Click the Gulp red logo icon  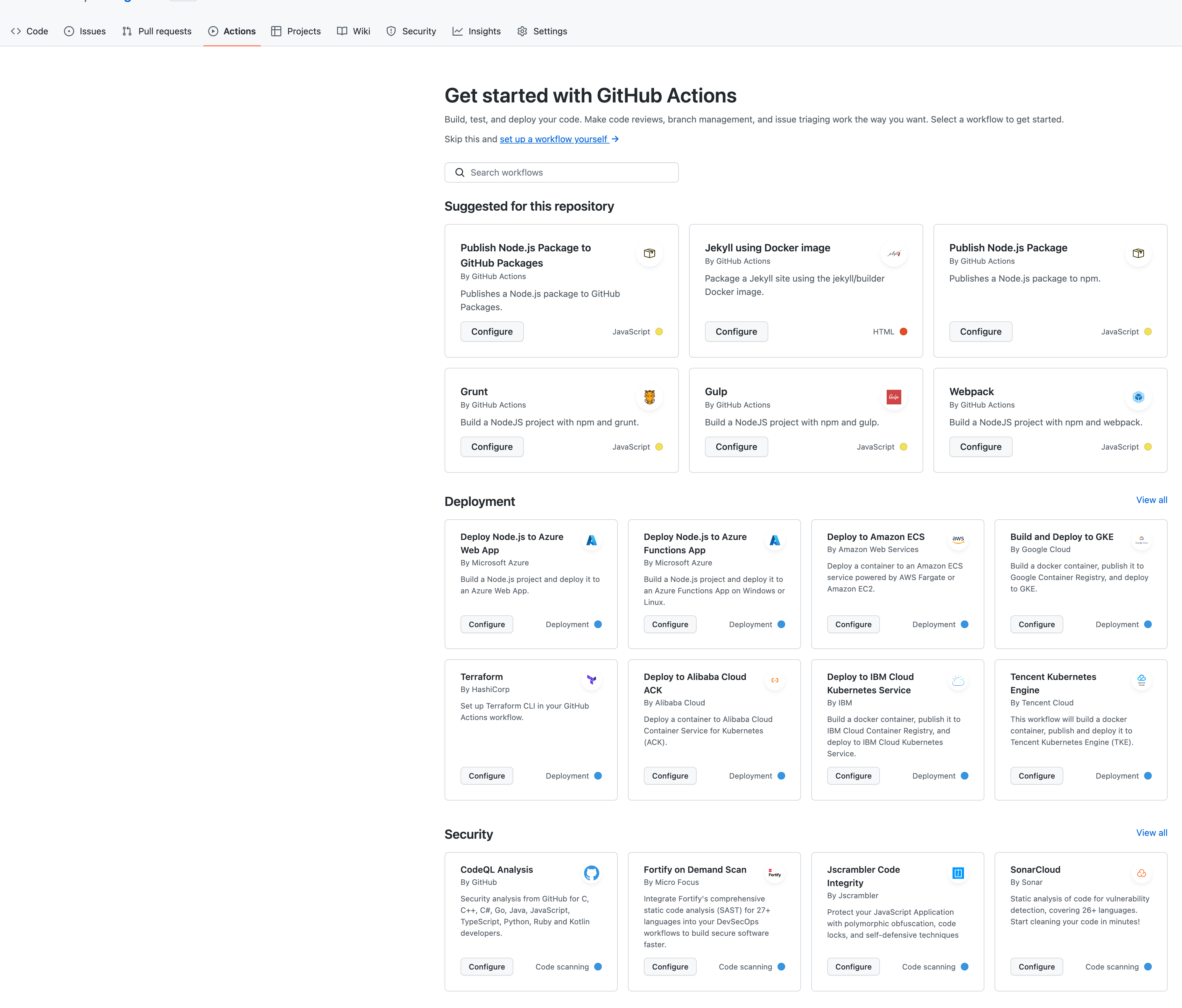coord(893,397)
